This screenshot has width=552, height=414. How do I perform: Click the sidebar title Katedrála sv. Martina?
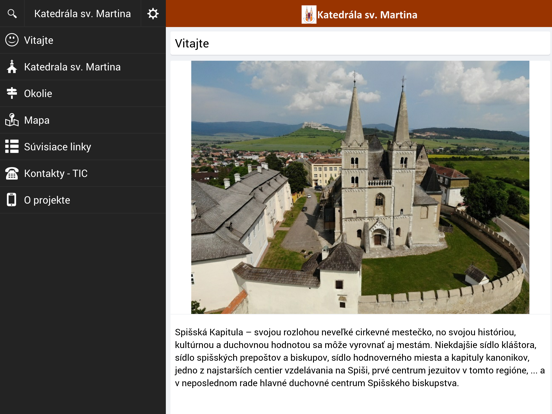click(82, 14)
